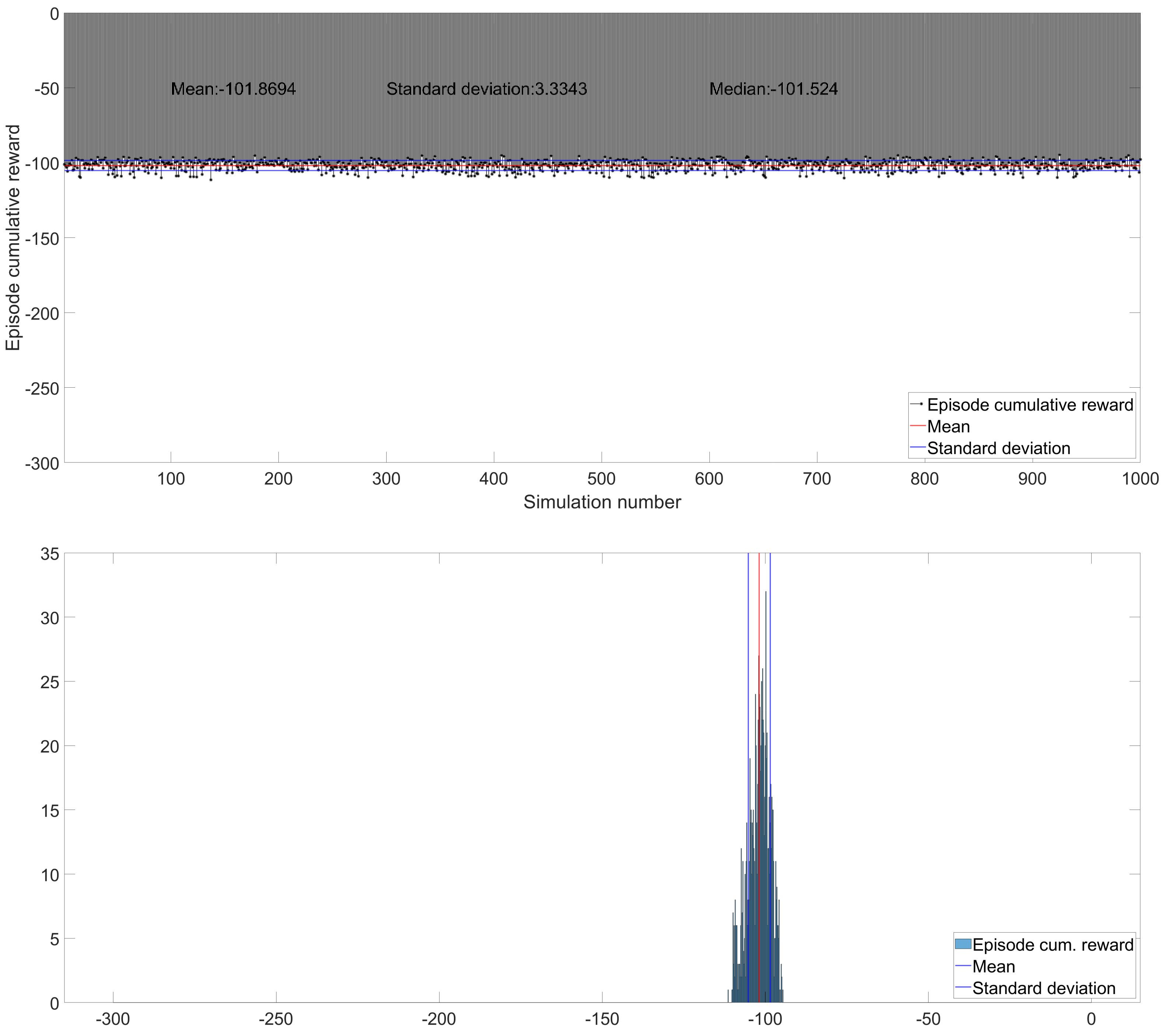
Task: Click the -200 tick label on top plot y-axis
Action: tap(42, 313)
